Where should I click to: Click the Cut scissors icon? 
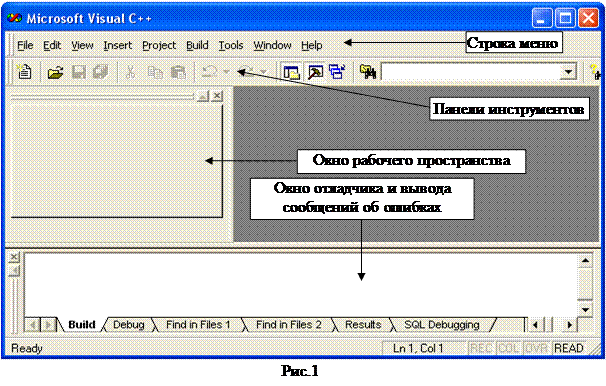coord(131,72)
